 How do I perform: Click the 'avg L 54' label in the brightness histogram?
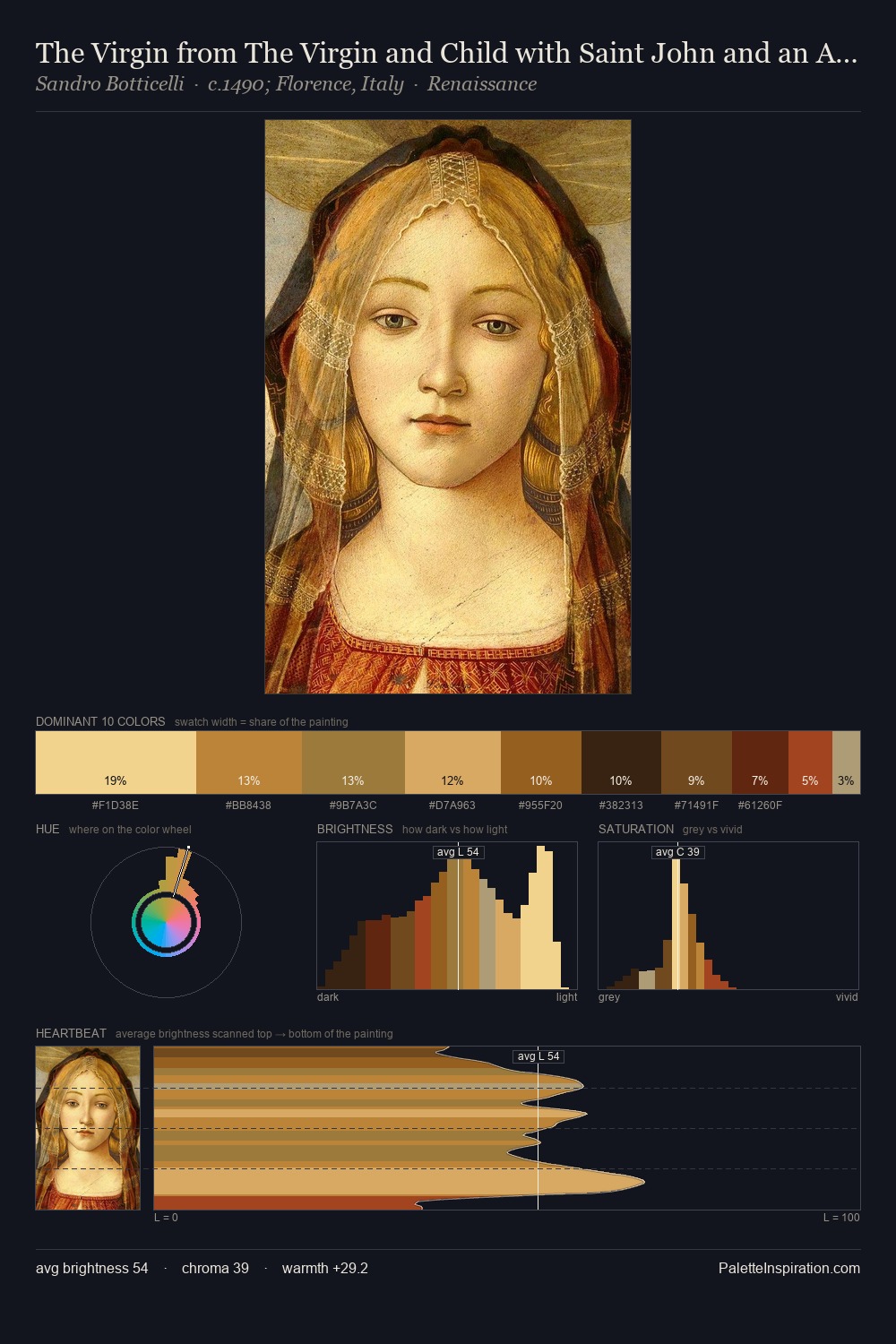[x=458, y=852]
